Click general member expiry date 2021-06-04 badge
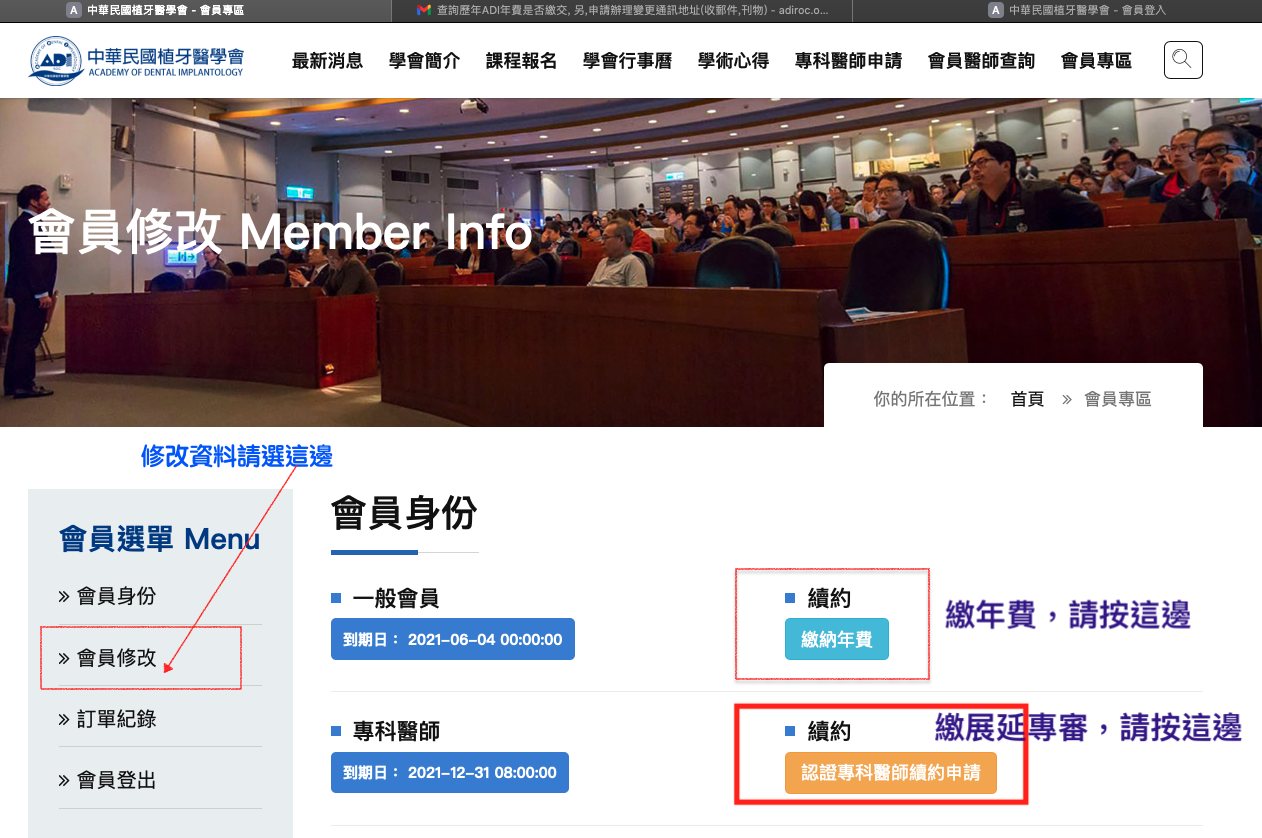 tap(452, 640)
